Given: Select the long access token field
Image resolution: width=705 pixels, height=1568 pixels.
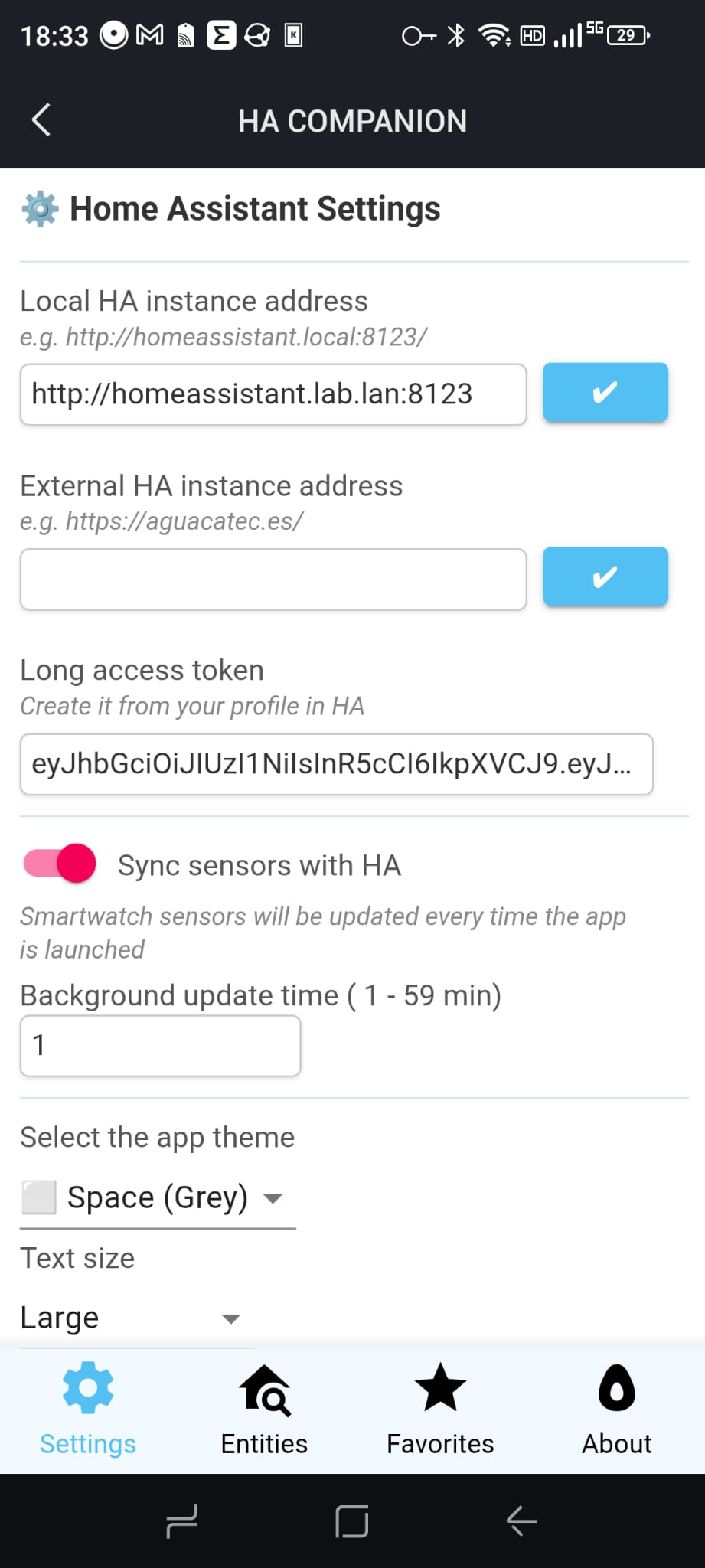Looking at the screenshot, I should tap(336, 764).
